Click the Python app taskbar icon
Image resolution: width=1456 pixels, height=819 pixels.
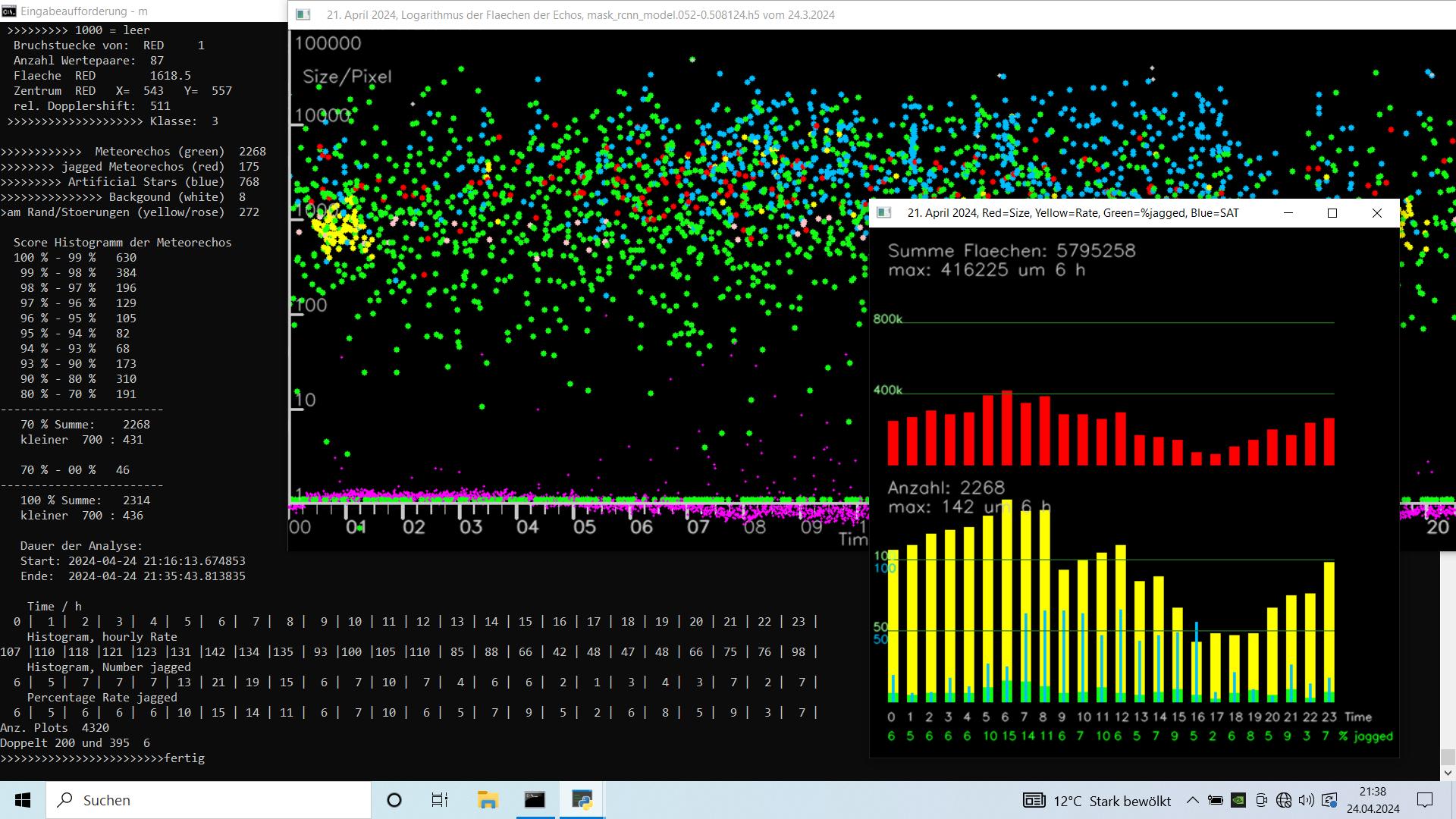582,800
